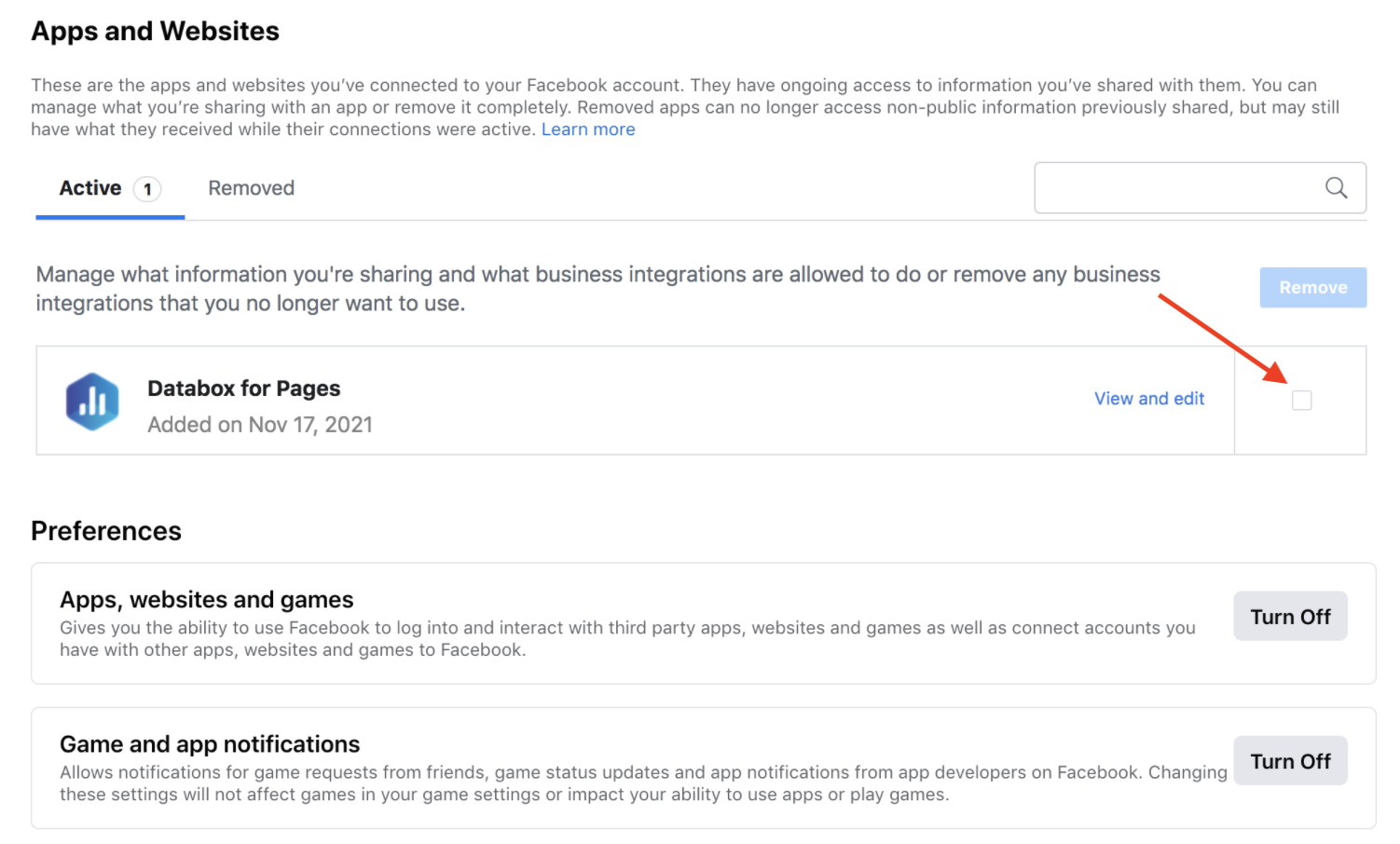Select the Active tab
This screenshot has height=844, width=1400.
(x=90, y=188)
